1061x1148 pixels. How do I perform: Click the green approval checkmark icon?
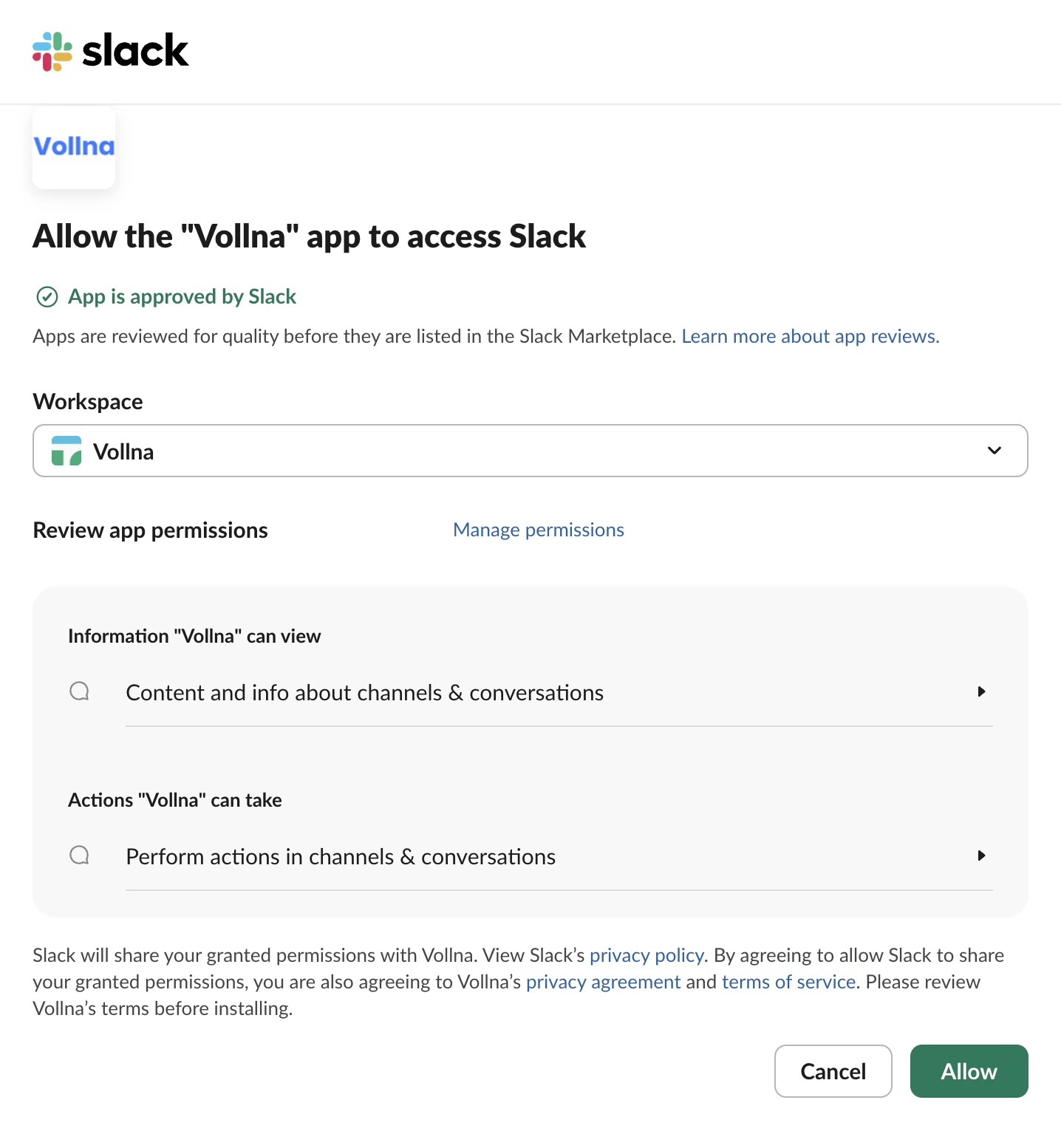[x=47, y=297]
